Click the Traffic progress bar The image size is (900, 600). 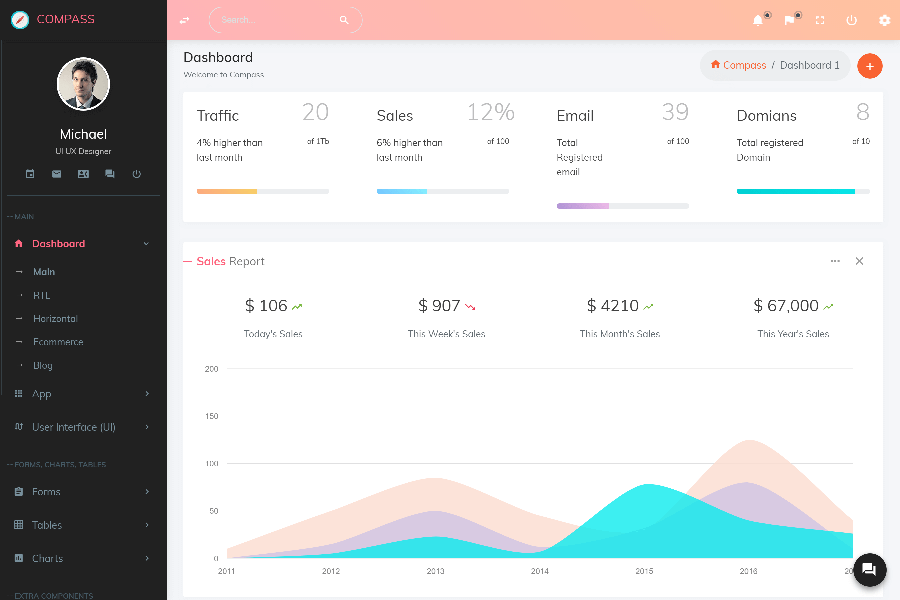click(x=262, y=191)
